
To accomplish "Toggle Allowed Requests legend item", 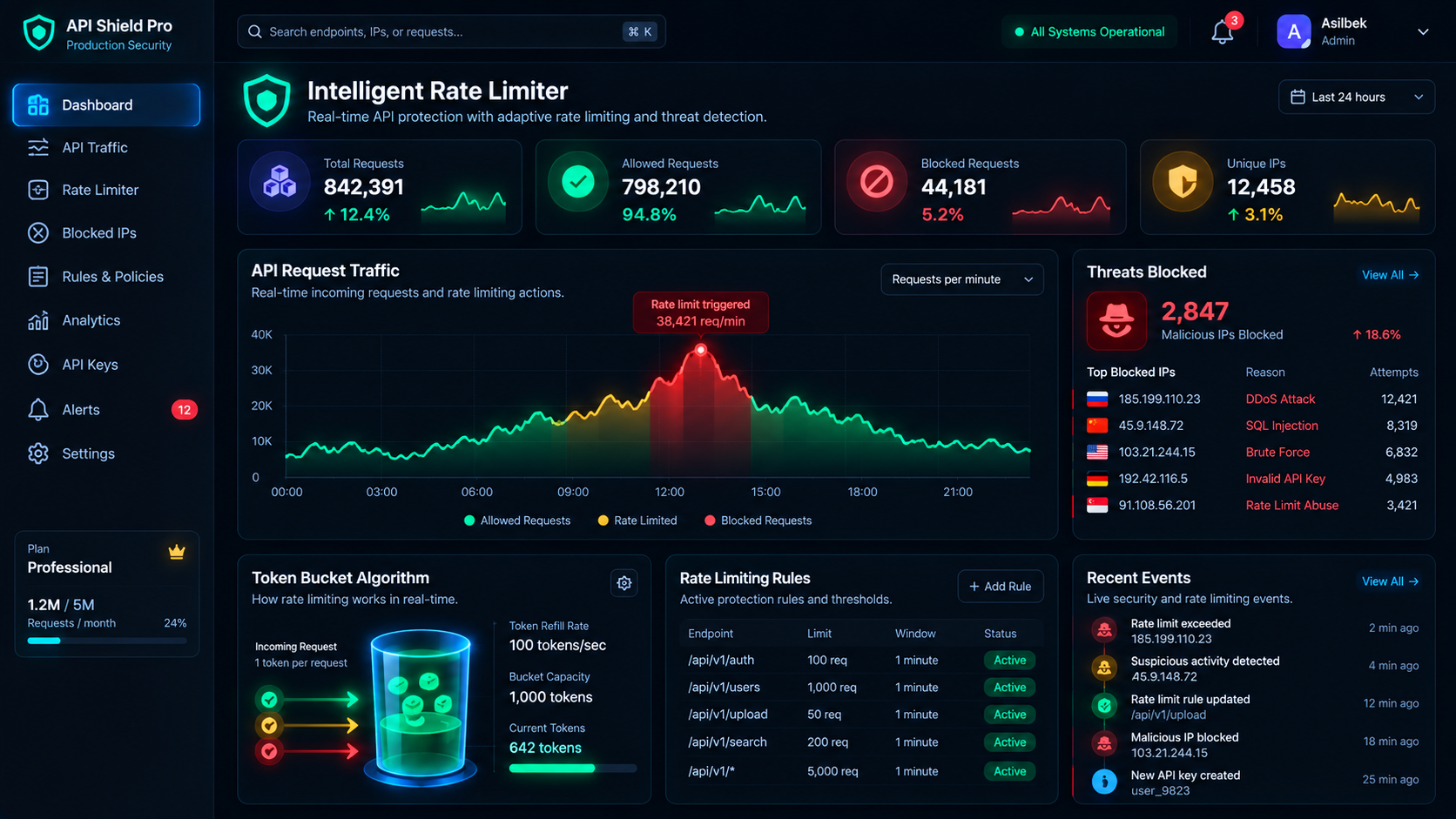I will click(x=517, y=520).
